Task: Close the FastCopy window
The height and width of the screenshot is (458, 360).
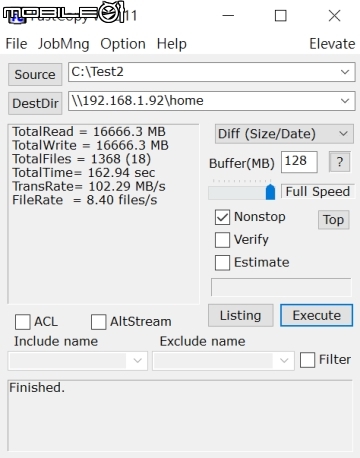Action: tap(334, 16)
